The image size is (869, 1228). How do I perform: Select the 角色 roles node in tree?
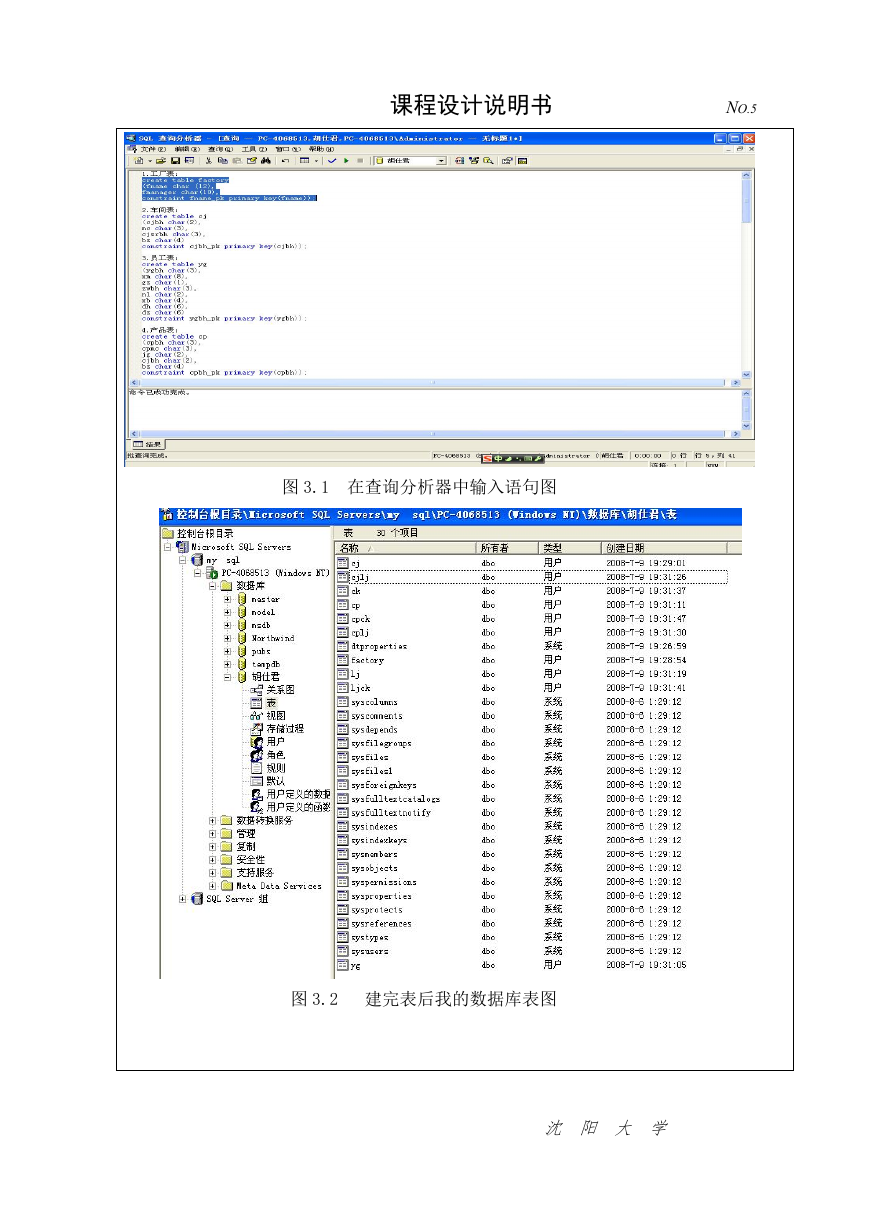click(x=267, y=755)
